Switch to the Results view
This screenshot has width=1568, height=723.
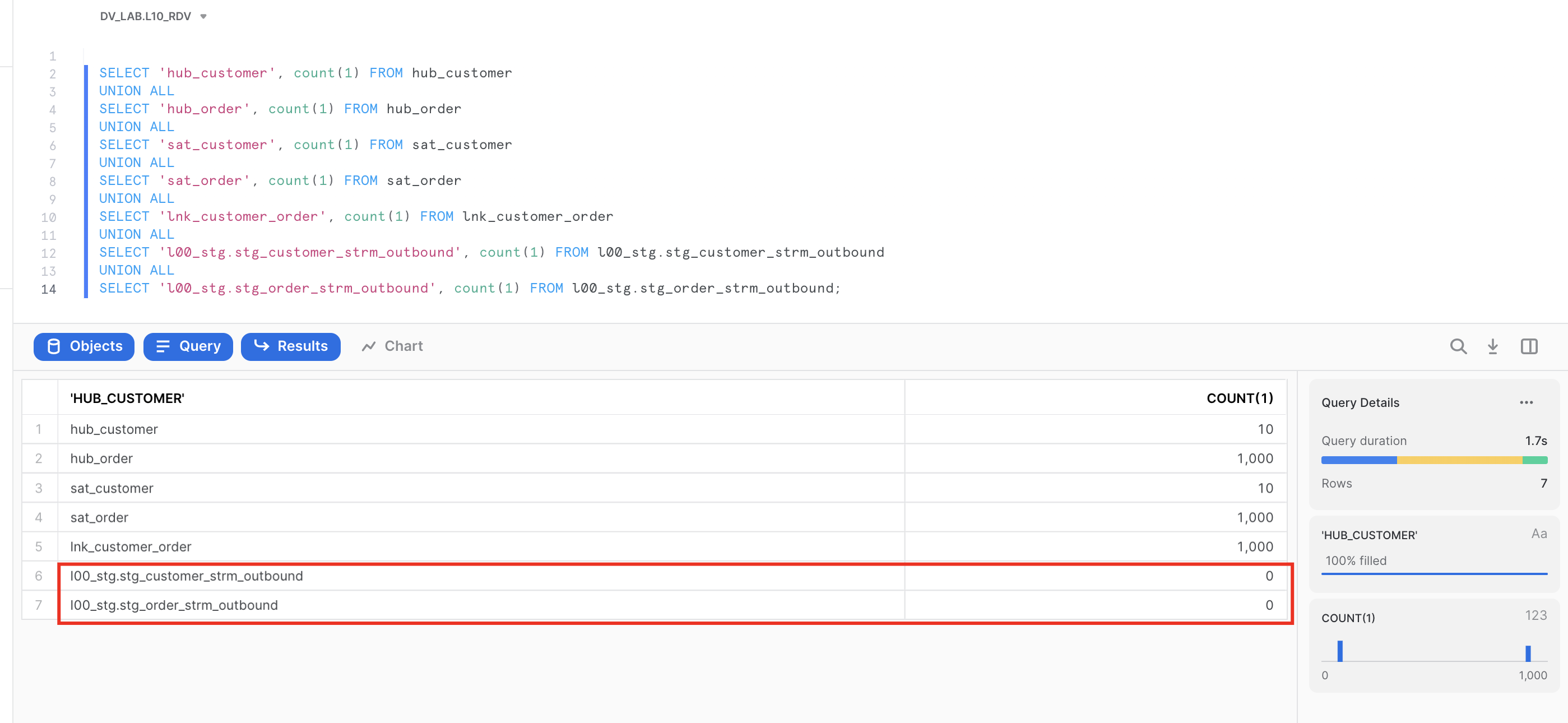pos(290,346)
